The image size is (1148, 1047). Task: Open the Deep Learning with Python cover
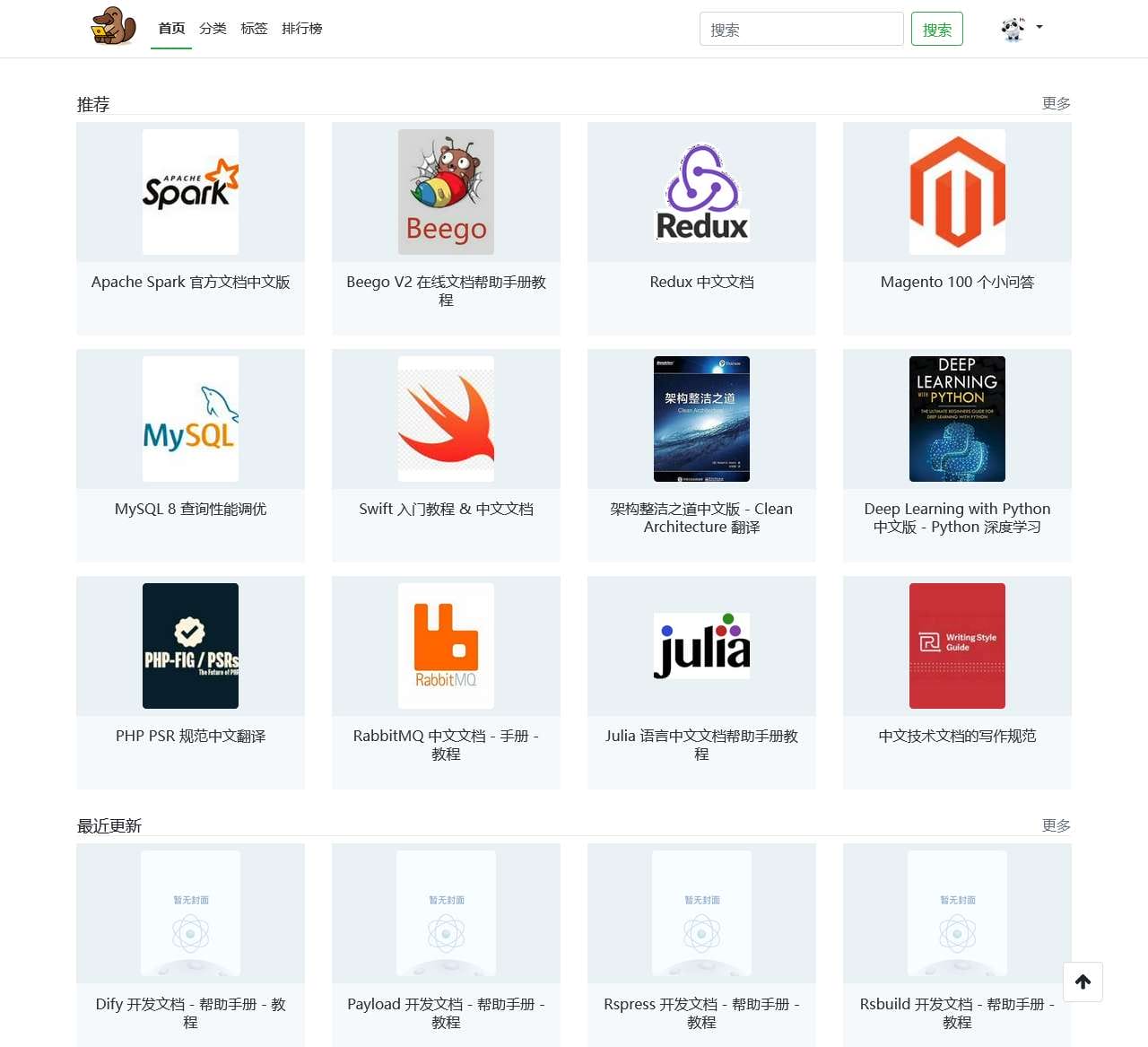pyautogui.click(x=957, y=419)
